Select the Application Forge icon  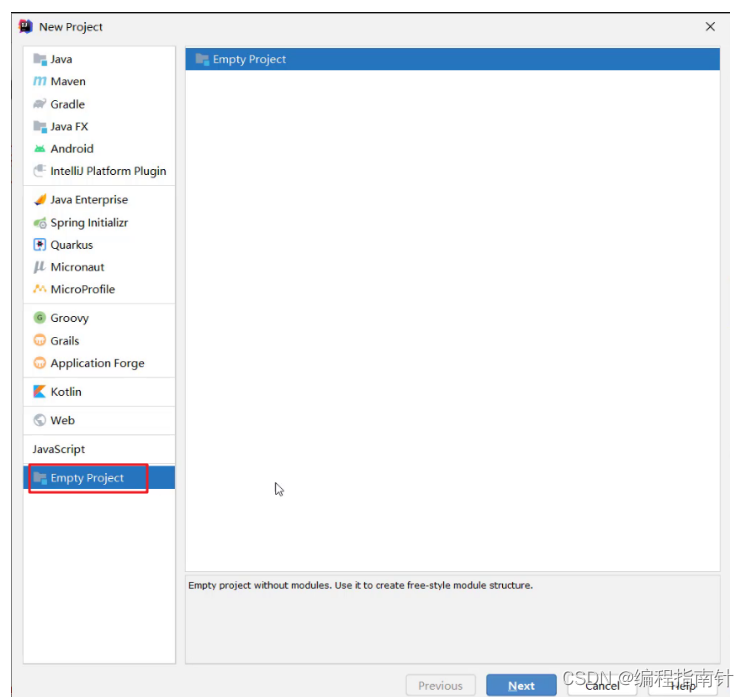40,363
